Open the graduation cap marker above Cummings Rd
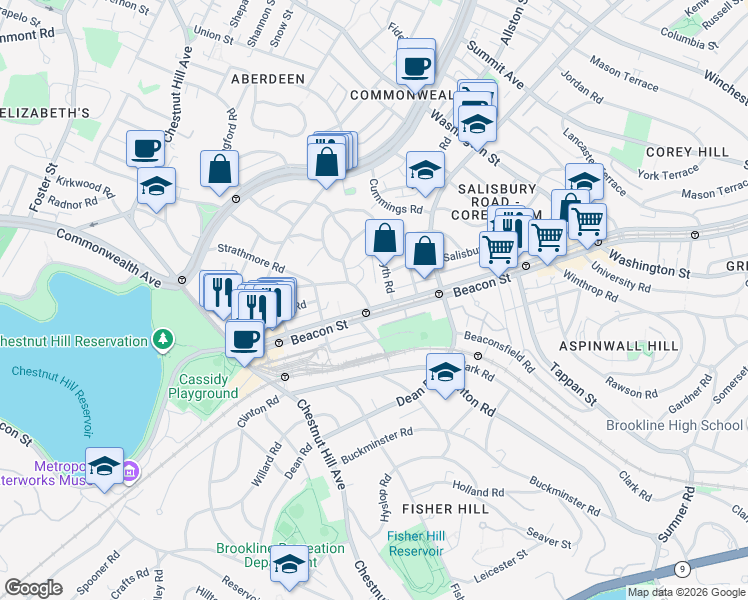The width and height of the screenshot is (748, 600). [x=425, y=170]
